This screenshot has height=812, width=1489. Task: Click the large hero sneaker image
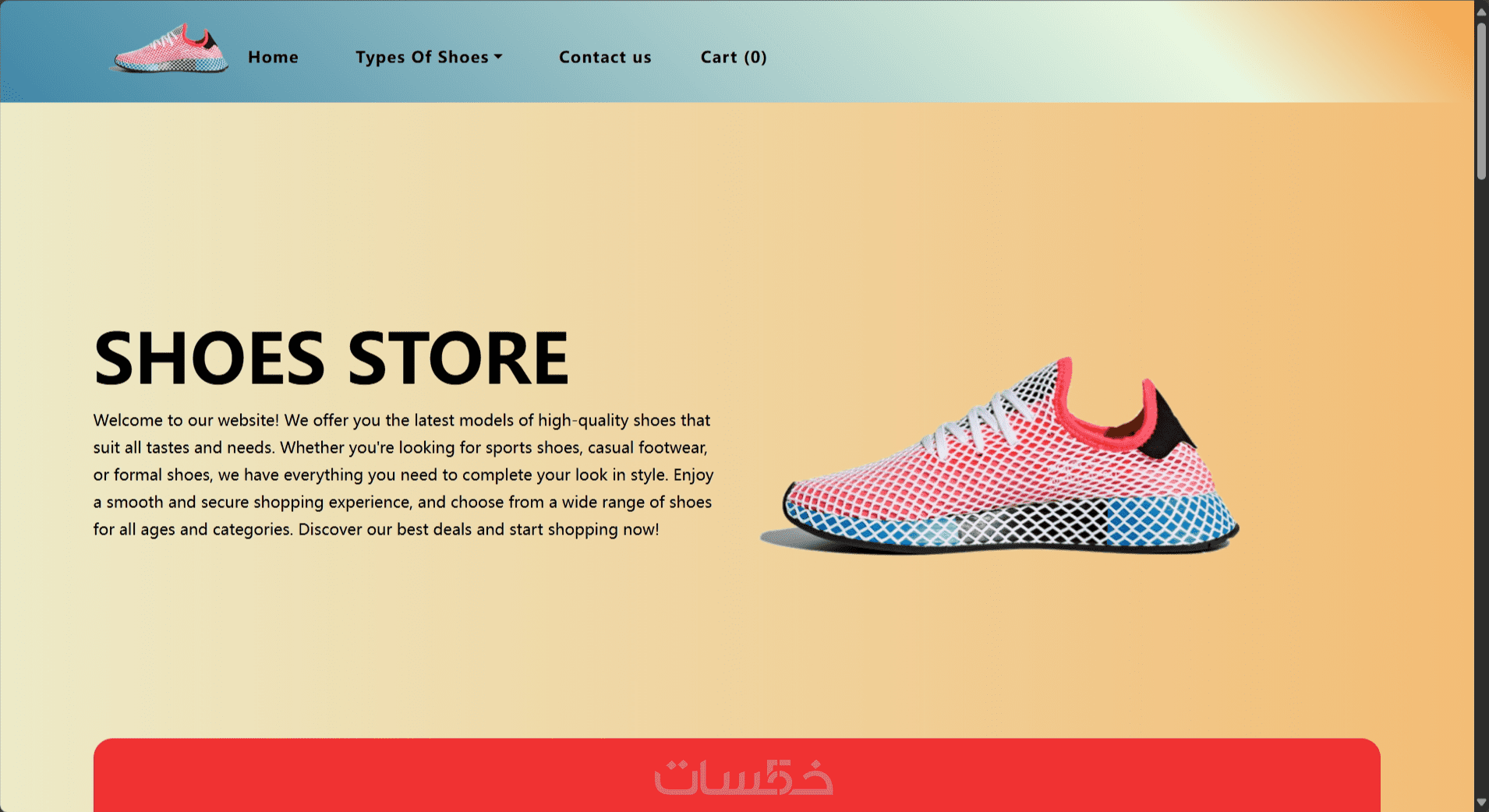[x=999, y=456]
